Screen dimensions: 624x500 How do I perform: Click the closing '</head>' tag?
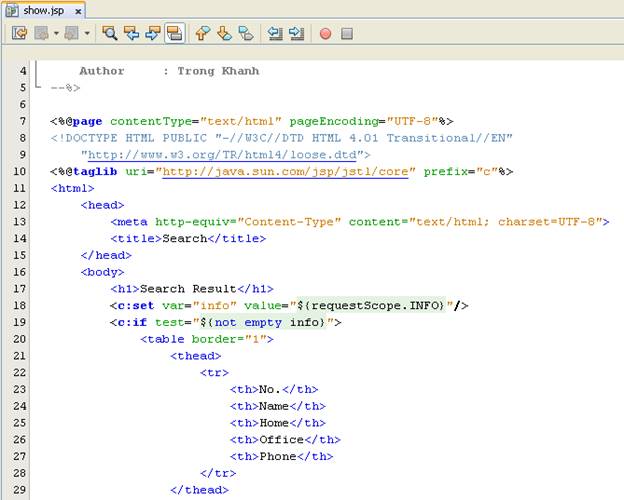pyautogui.click(x=106, y=255)
